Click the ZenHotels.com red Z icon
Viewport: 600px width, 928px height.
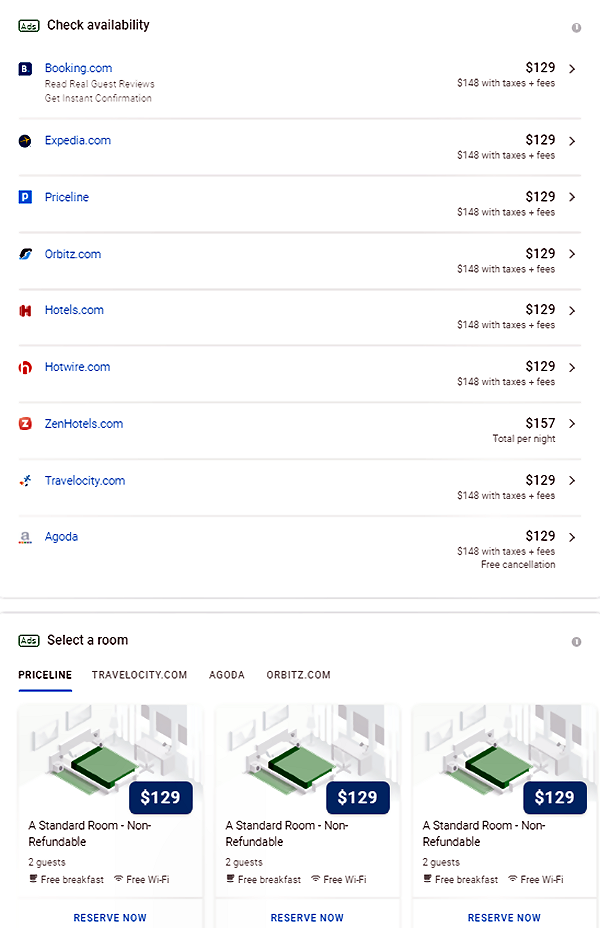tap(25, 424)
